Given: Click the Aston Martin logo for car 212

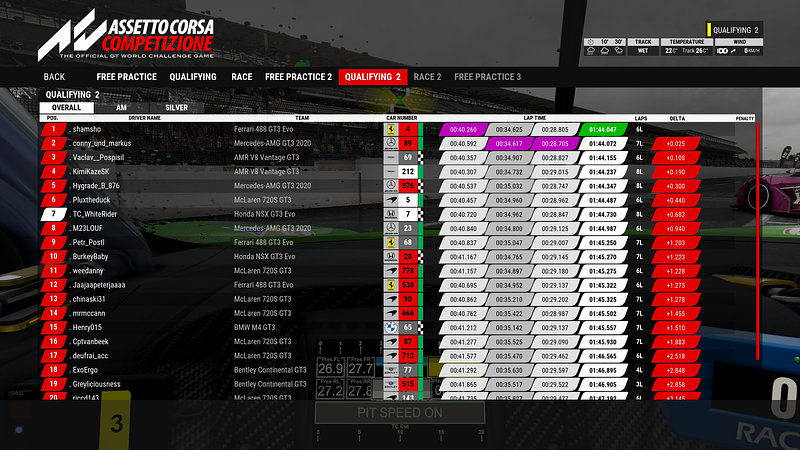Looking at the screenshot, I should click(391, 172).
